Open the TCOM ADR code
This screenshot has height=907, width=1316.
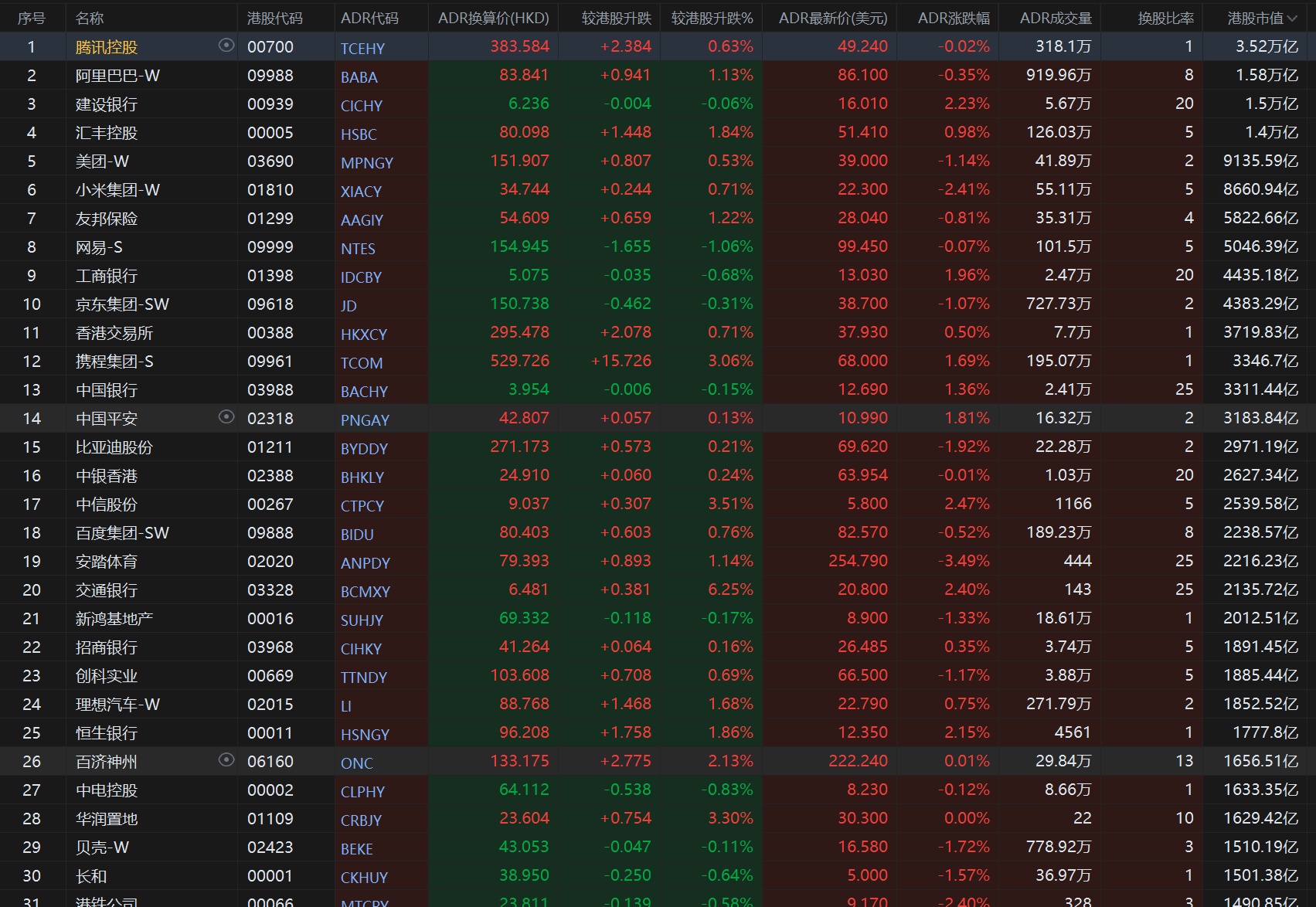(362, 362)
